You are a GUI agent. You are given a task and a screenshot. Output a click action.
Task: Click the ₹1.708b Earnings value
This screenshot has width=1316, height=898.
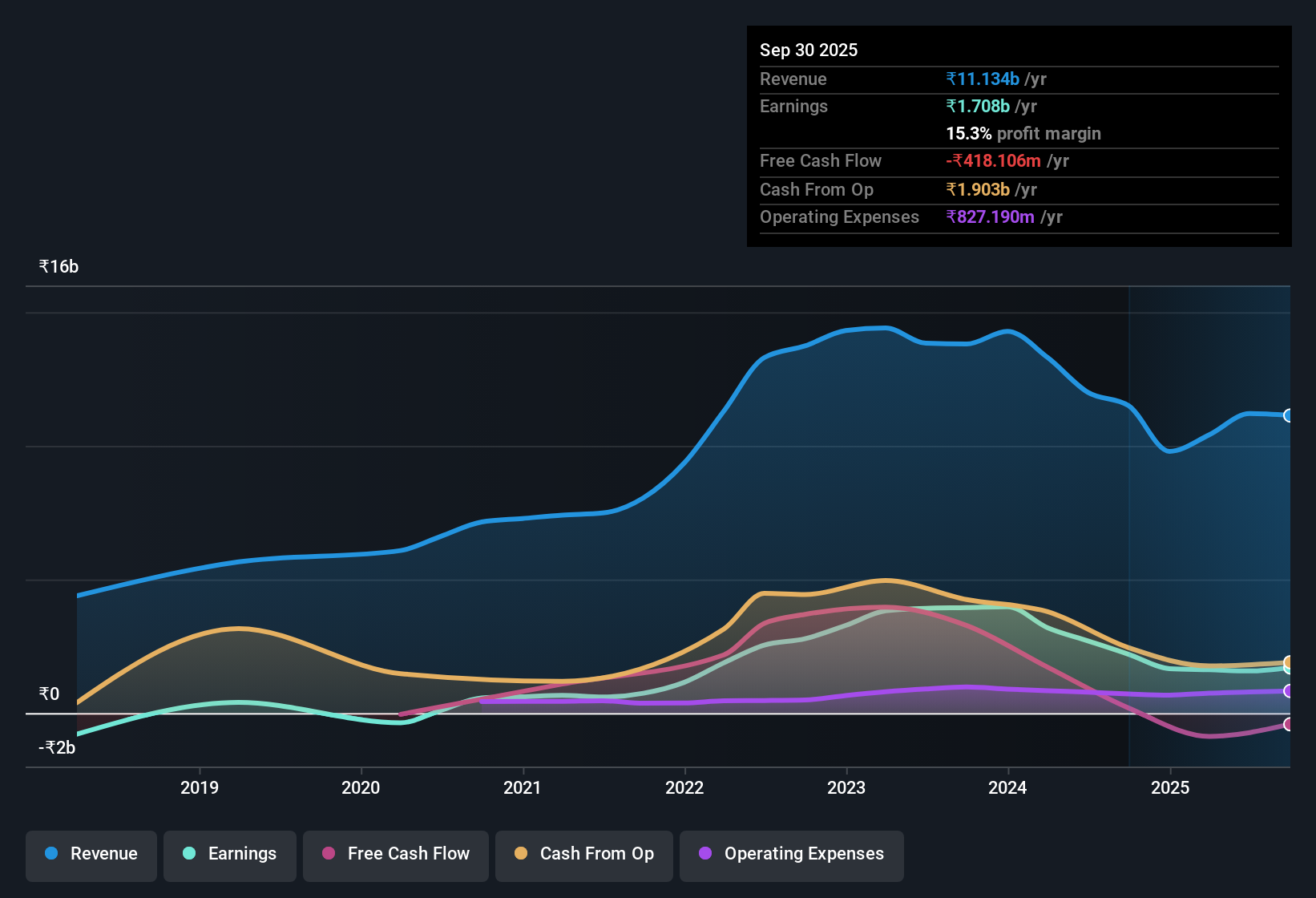click(977, 106)
